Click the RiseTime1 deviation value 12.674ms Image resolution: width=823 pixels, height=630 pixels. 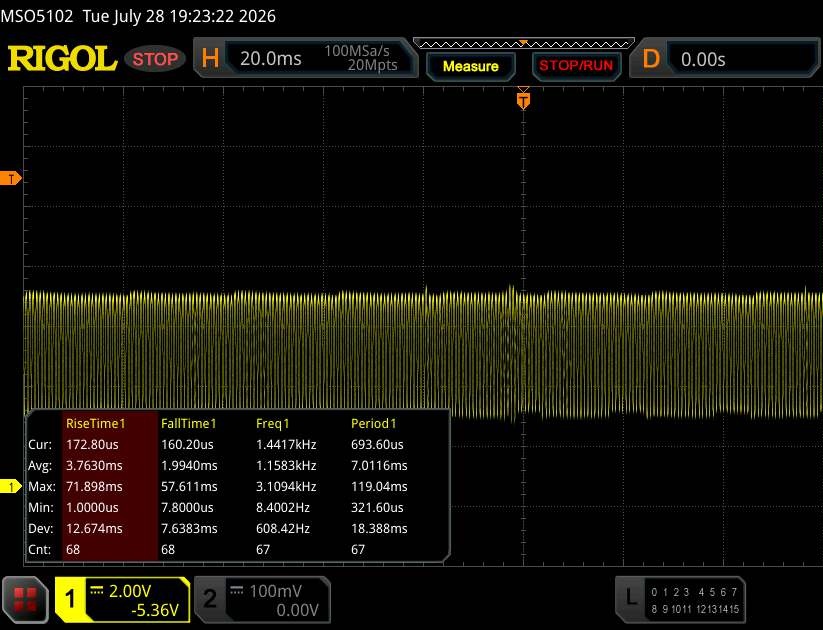pos(94,529)
